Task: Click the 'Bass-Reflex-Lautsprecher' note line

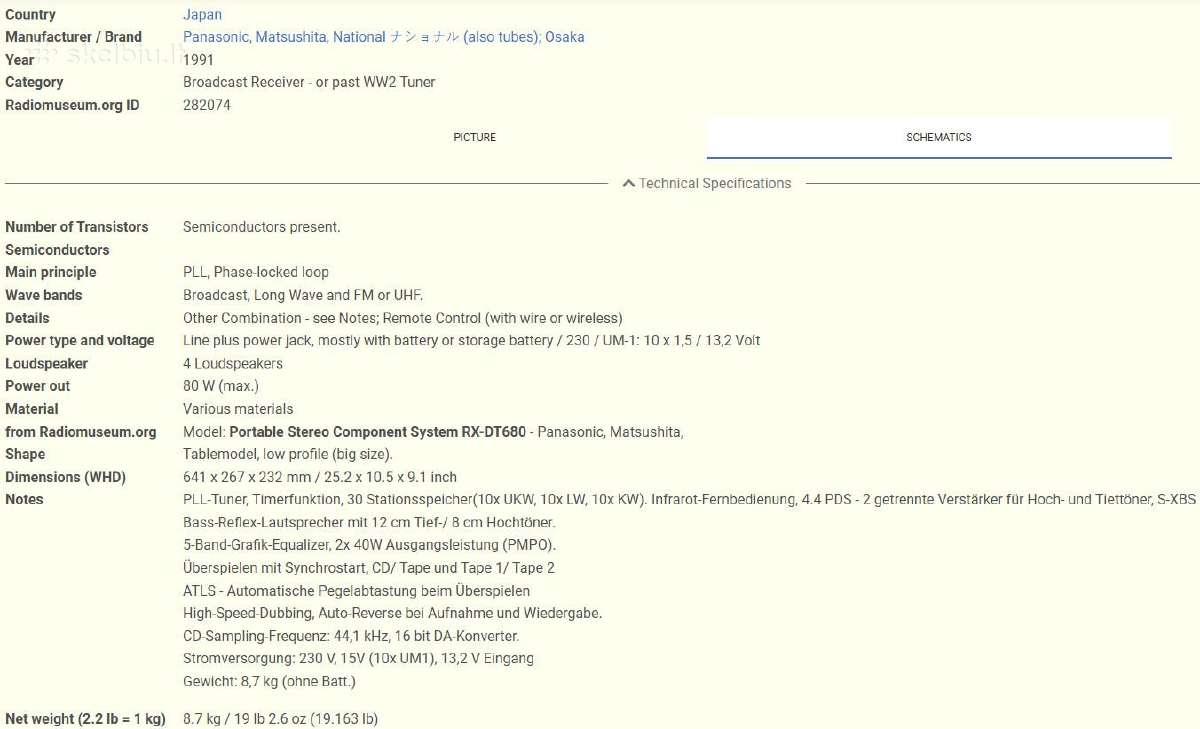Action: tap(369, 522)
